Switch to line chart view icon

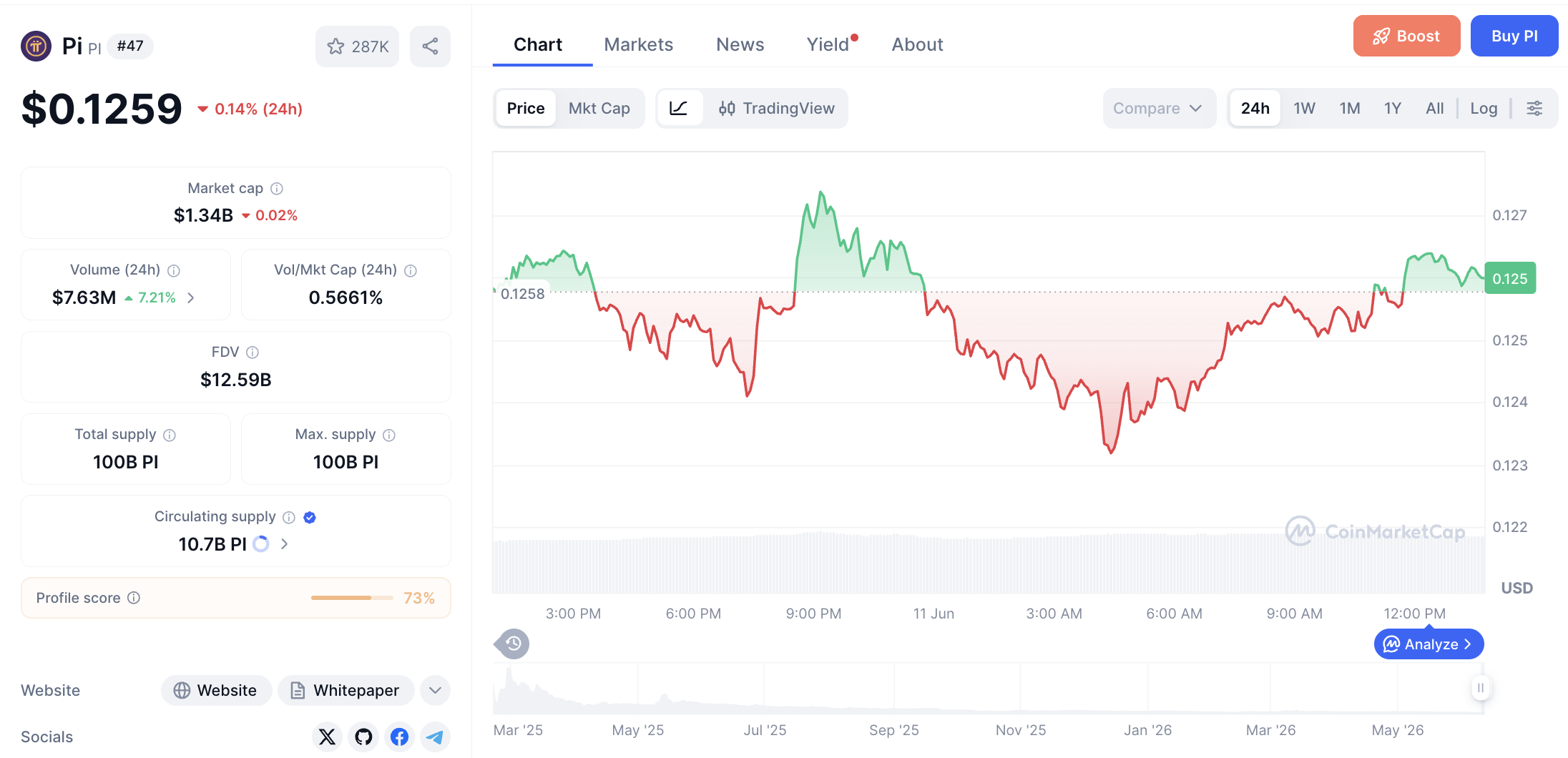click(679, 109)
